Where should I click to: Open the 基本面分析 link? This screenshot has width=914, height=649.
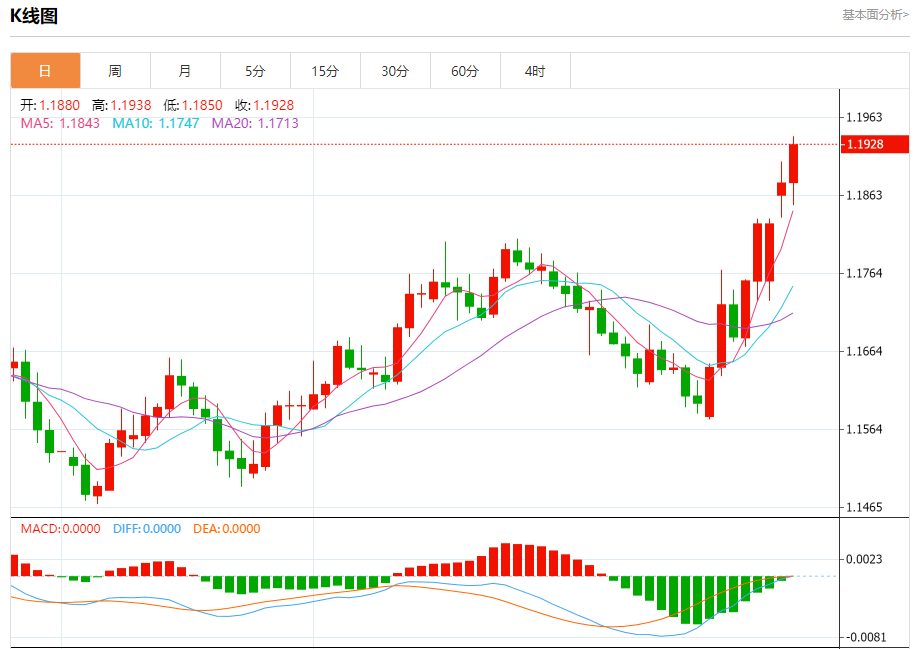875,15
